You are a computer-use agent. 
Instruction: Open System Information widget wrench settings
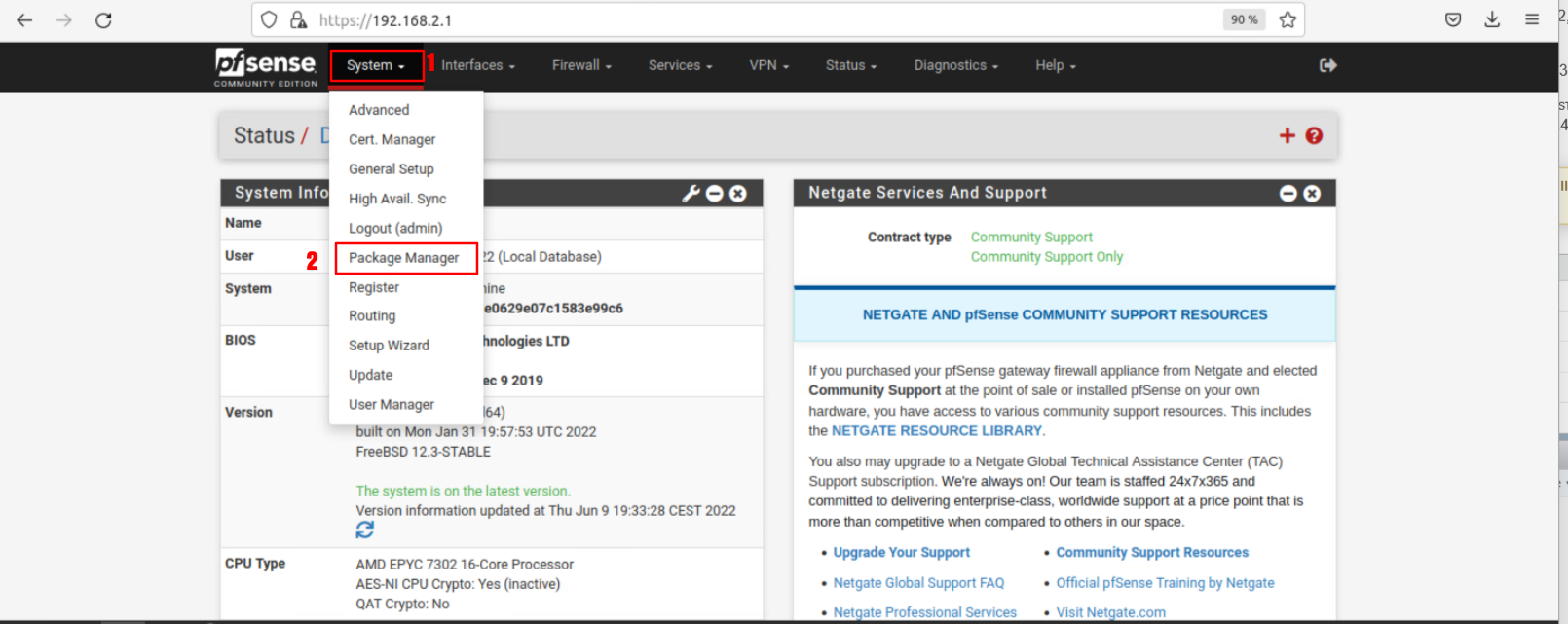click(691, 194)
